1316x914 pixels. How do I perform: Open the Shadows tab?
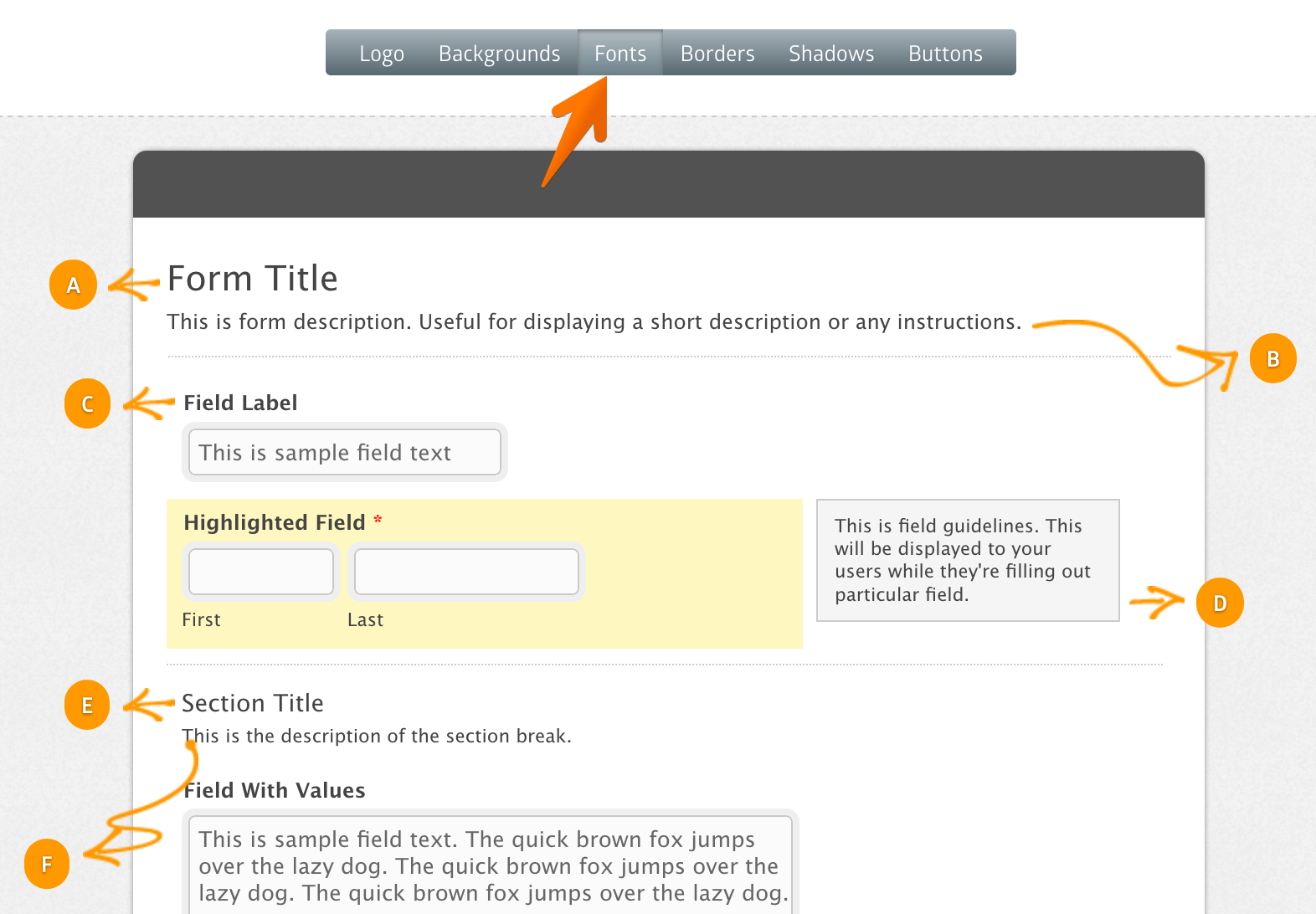click(831, 54)
